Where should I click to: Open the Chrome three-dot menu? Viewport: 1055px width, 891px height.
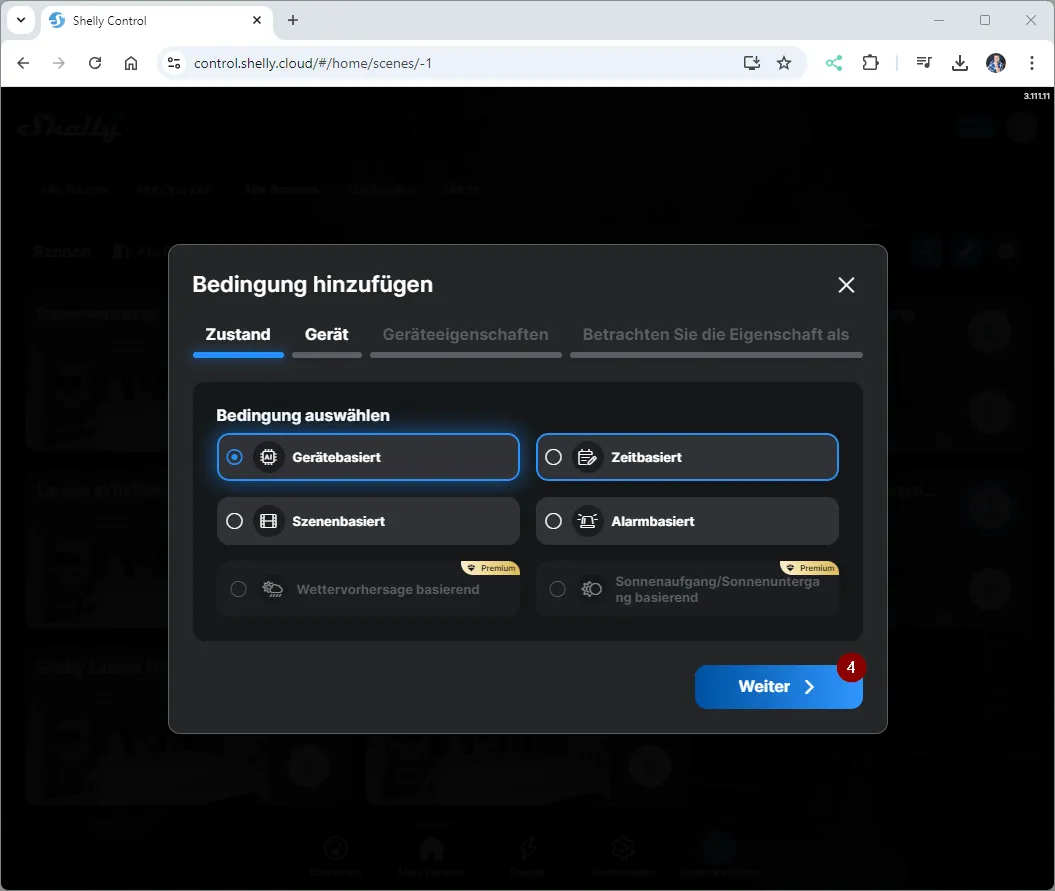pyautogui.click(x=1032, y=63)
